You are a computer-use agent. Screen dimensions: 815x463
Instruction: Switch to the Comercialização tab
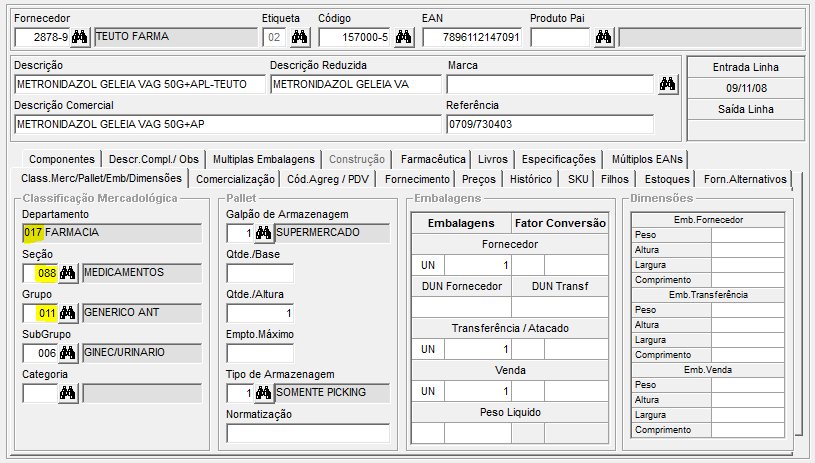click(x=235, y=179)
